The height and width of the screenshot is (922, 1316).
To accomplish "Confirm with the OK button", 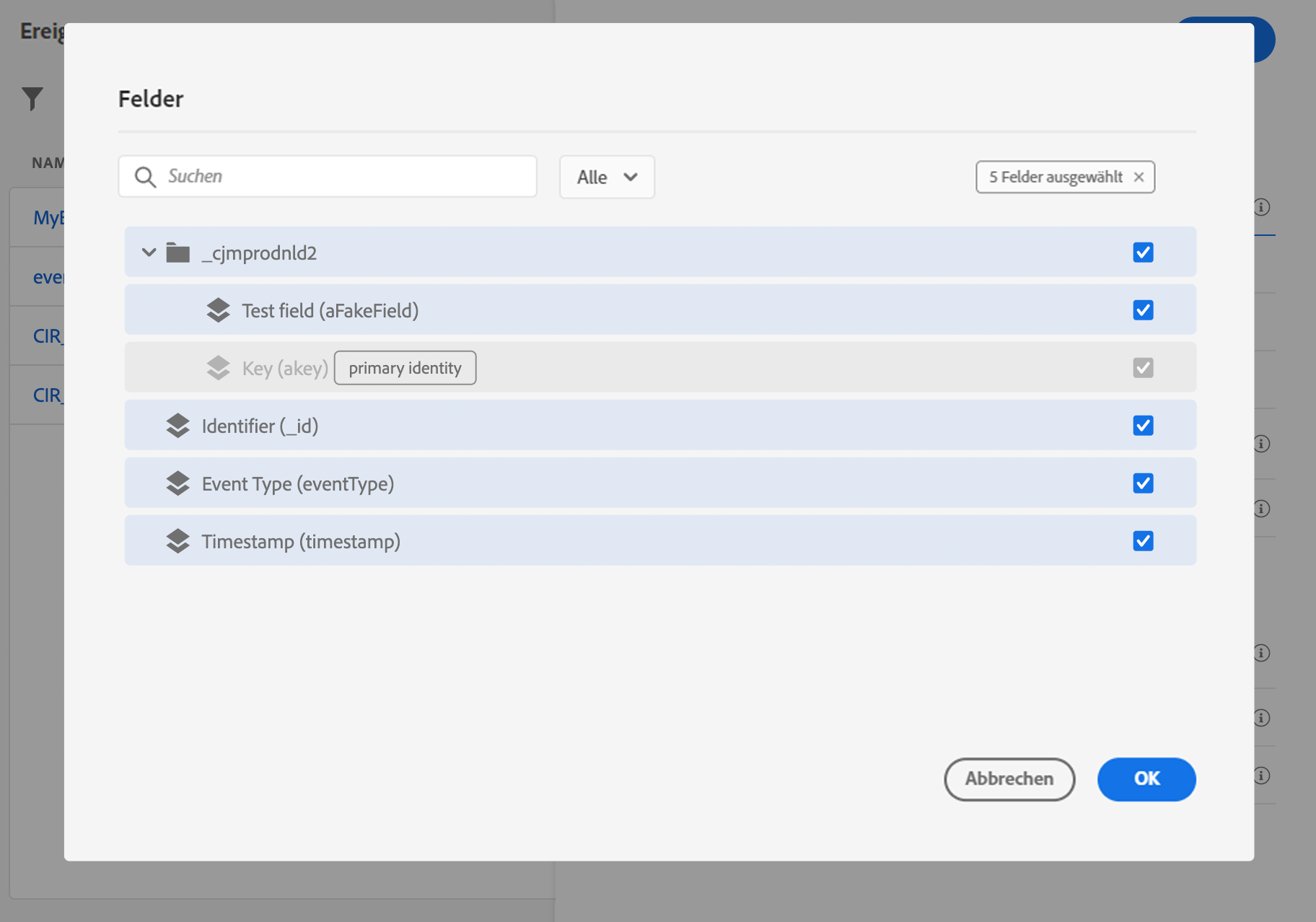I will (1146, 779).
